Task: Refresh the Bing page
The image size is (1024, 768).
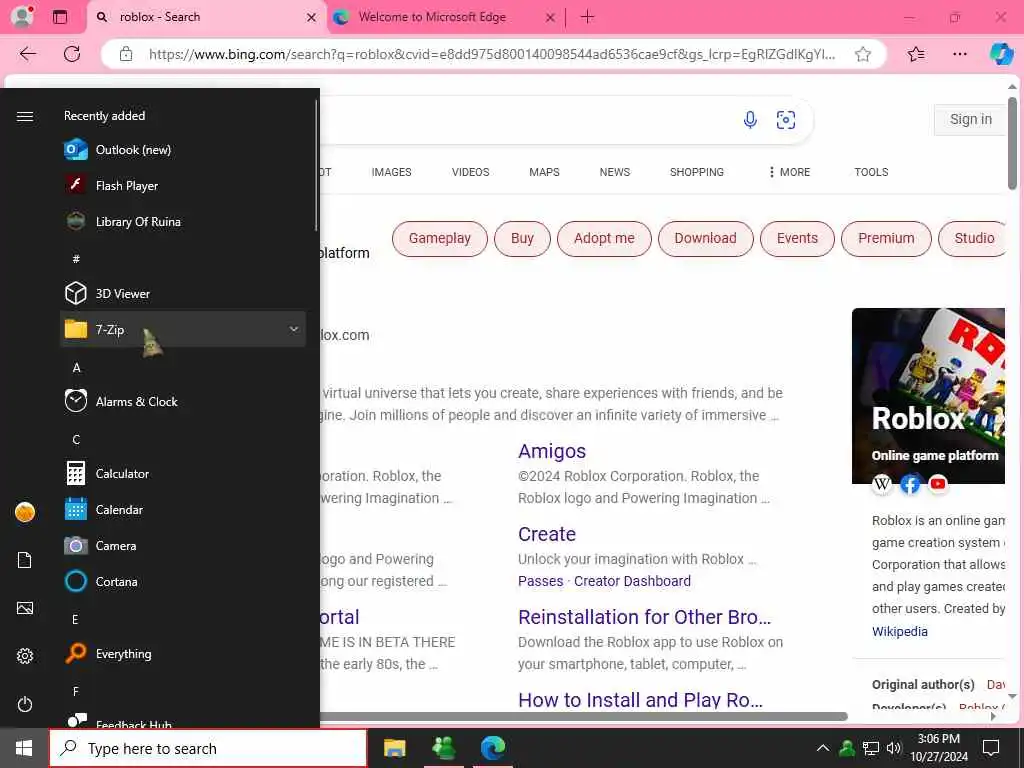Action: coord(72,54)
